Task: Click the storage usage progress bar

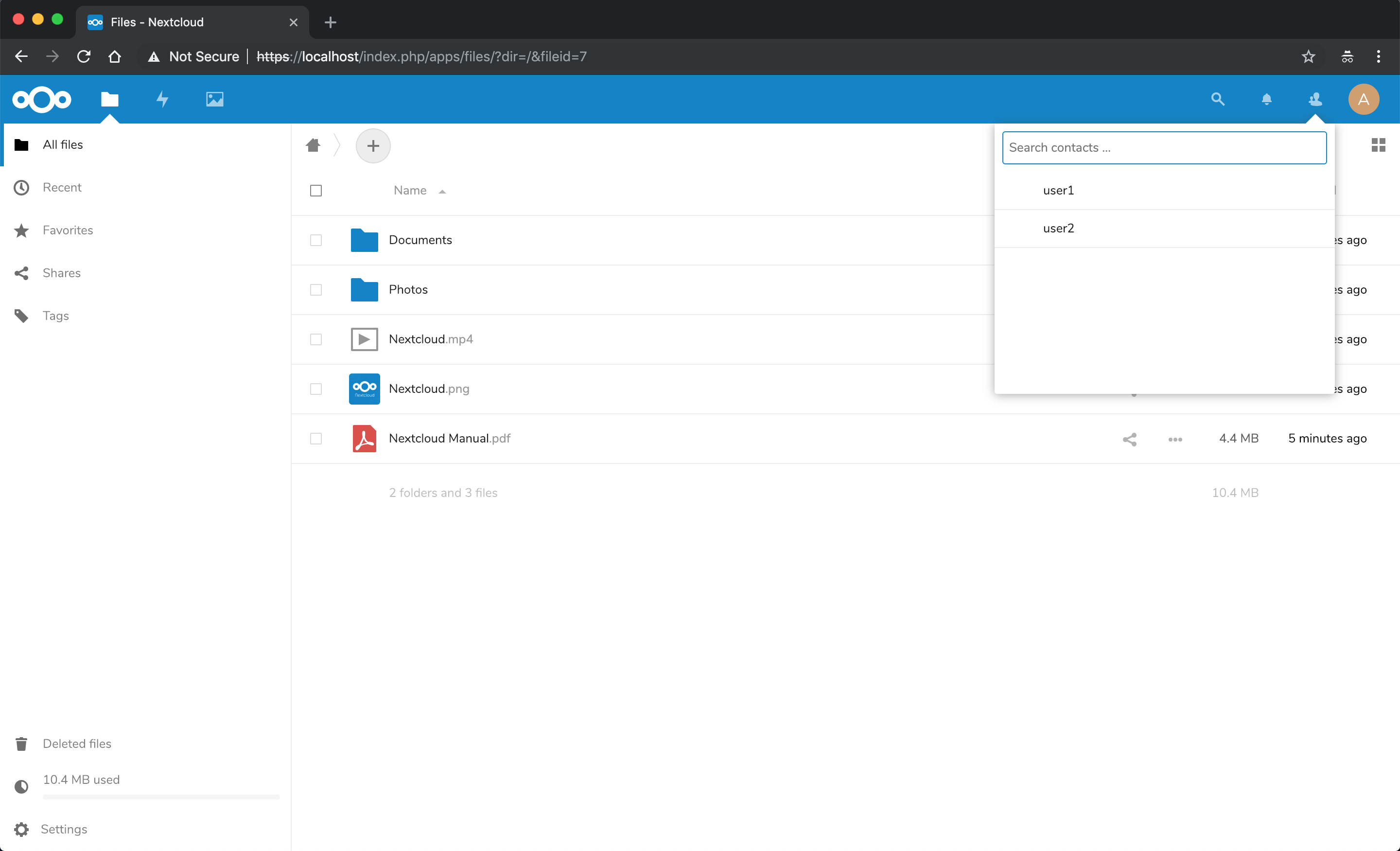Action: 161,797
